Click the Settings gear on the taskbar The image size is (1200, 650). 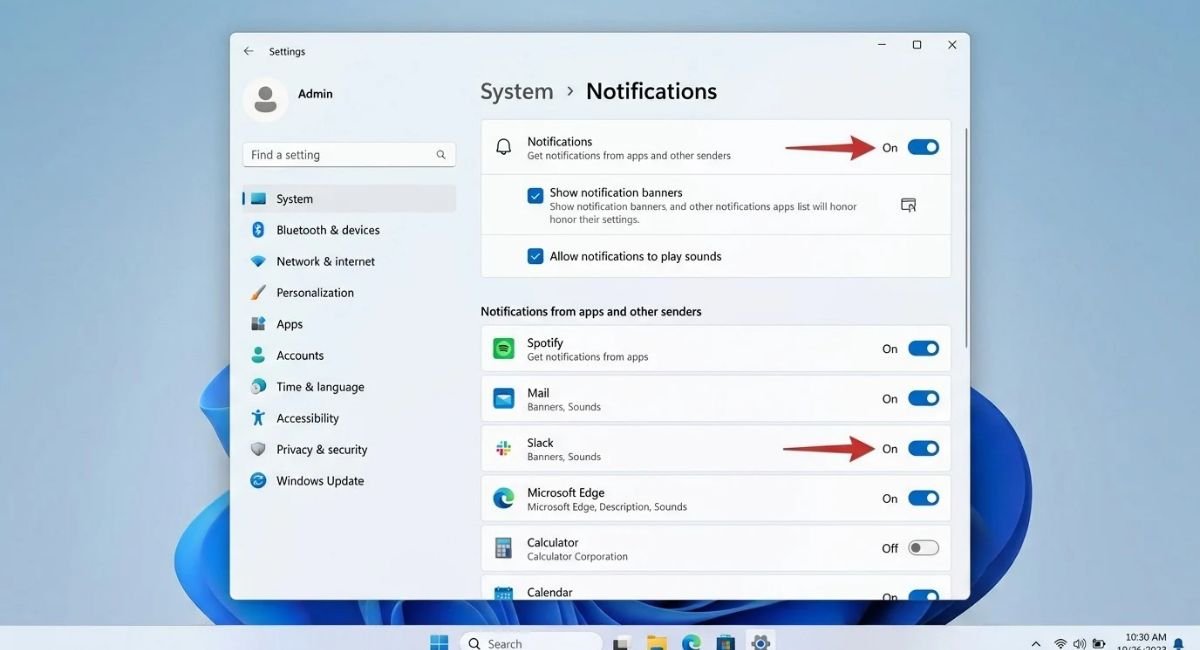click(x=760, y=643)
